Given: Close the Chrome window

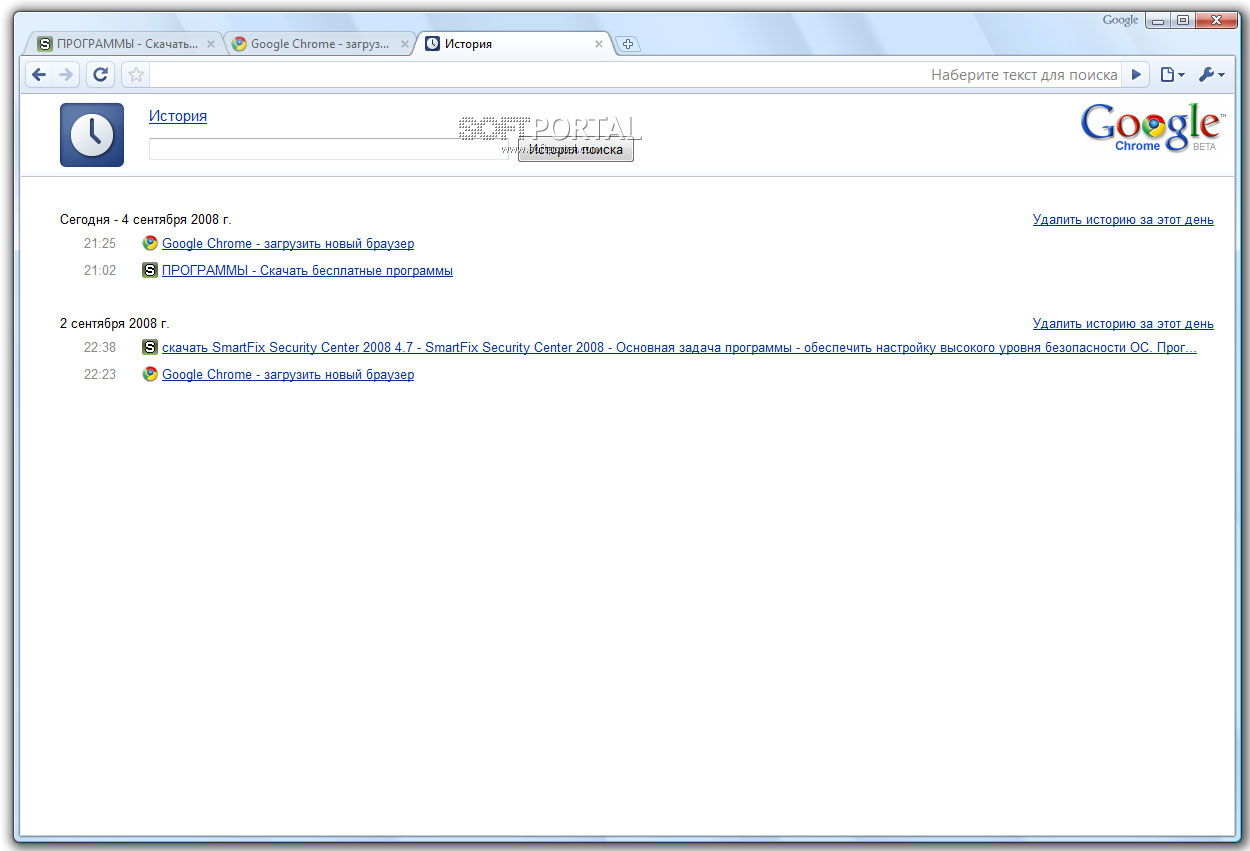Looking at the screenshot, I should point(1217,20).
